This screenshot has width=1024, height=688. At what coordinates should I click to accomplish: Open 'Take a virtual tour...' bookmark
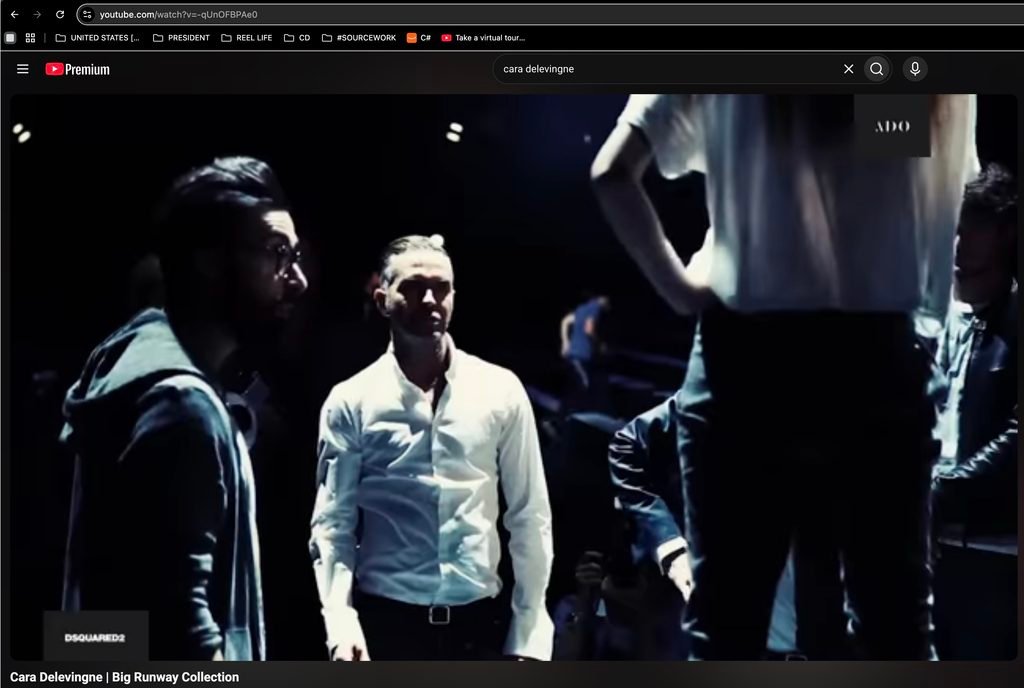483,38
